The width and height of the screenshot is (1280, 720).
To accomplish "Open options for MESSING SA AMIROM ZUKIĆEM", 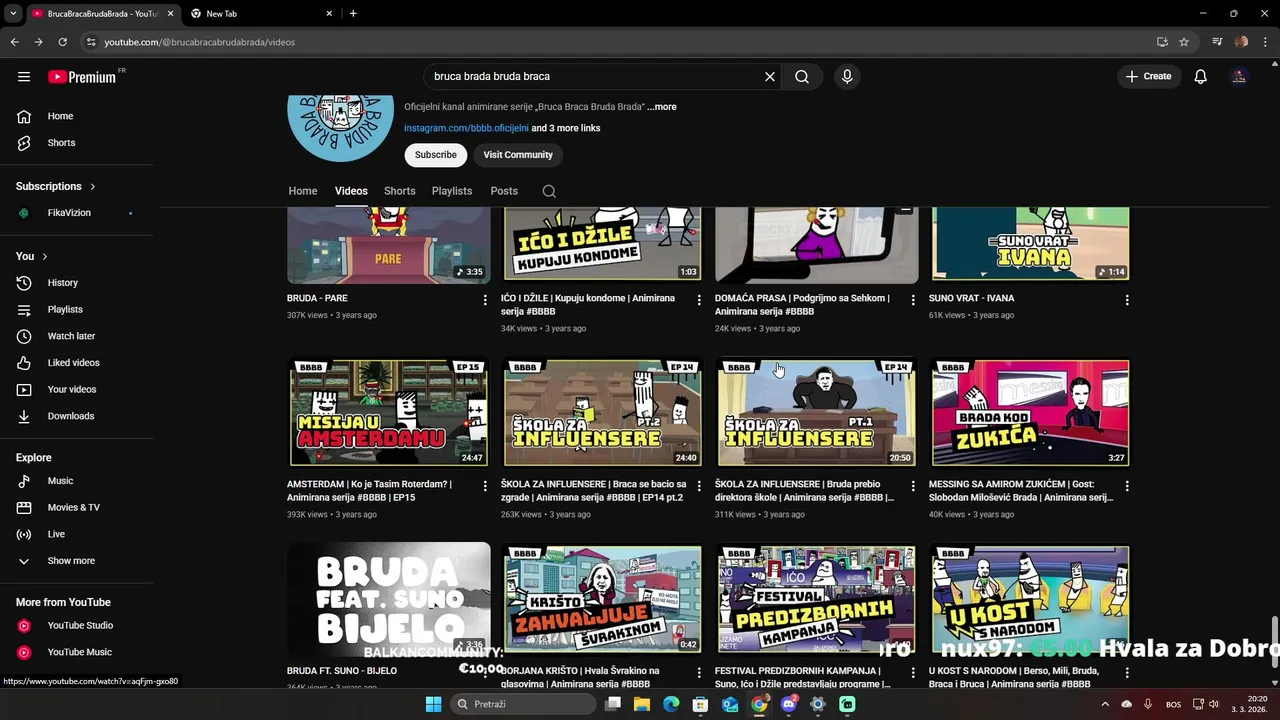I will [x=1127, y=486].
